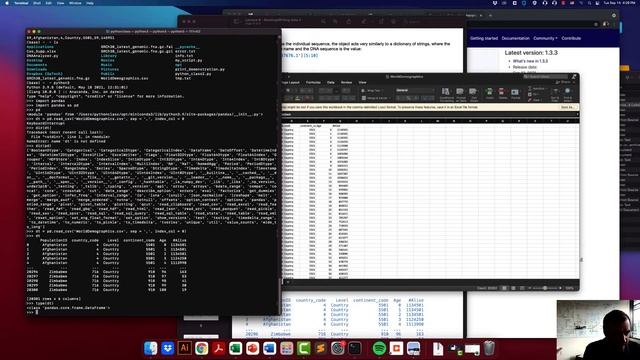Adjust Excel zoom slider in status bar

coord(544,288)
